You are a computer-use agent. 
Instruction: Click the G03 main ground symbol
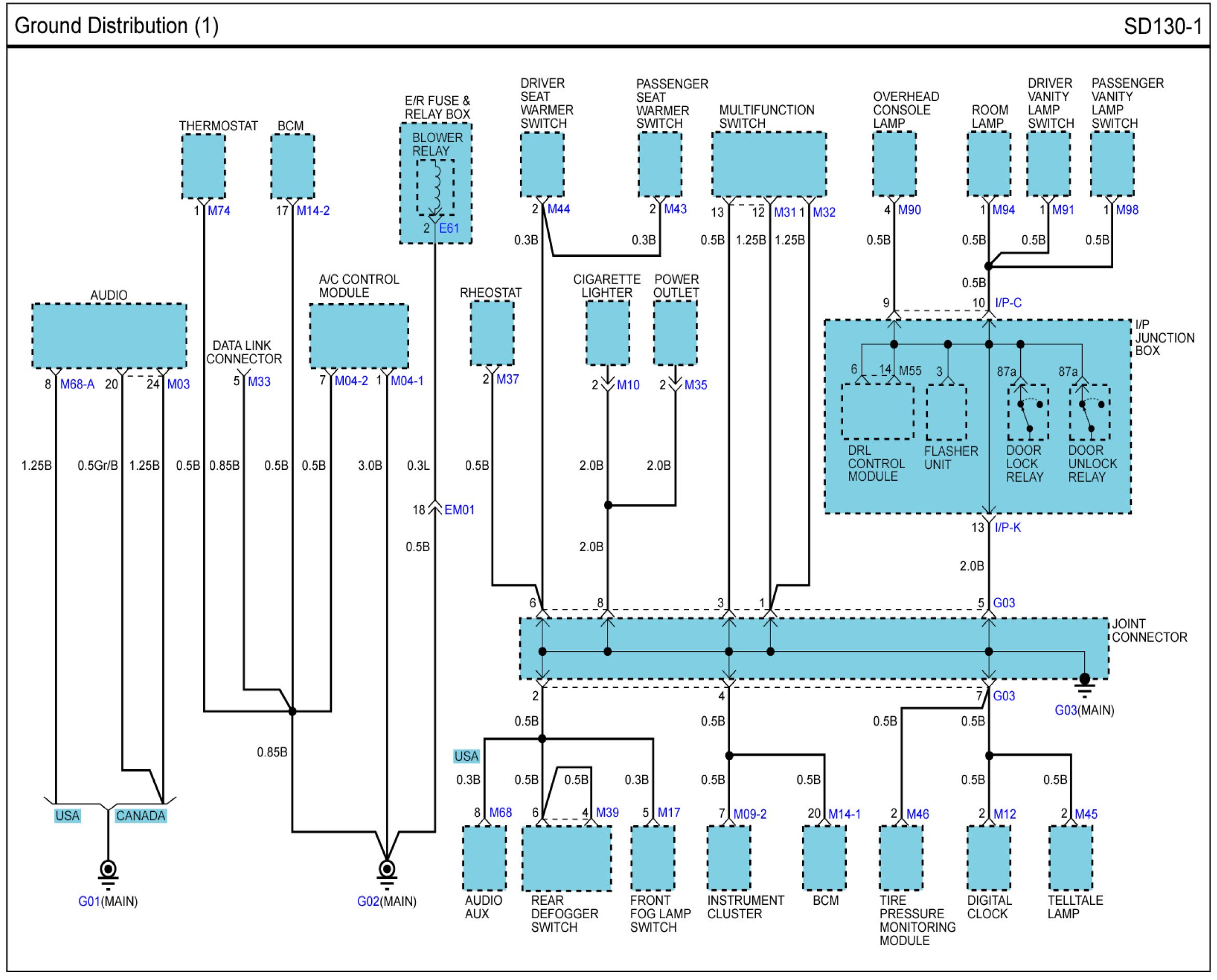point(1085,684)
